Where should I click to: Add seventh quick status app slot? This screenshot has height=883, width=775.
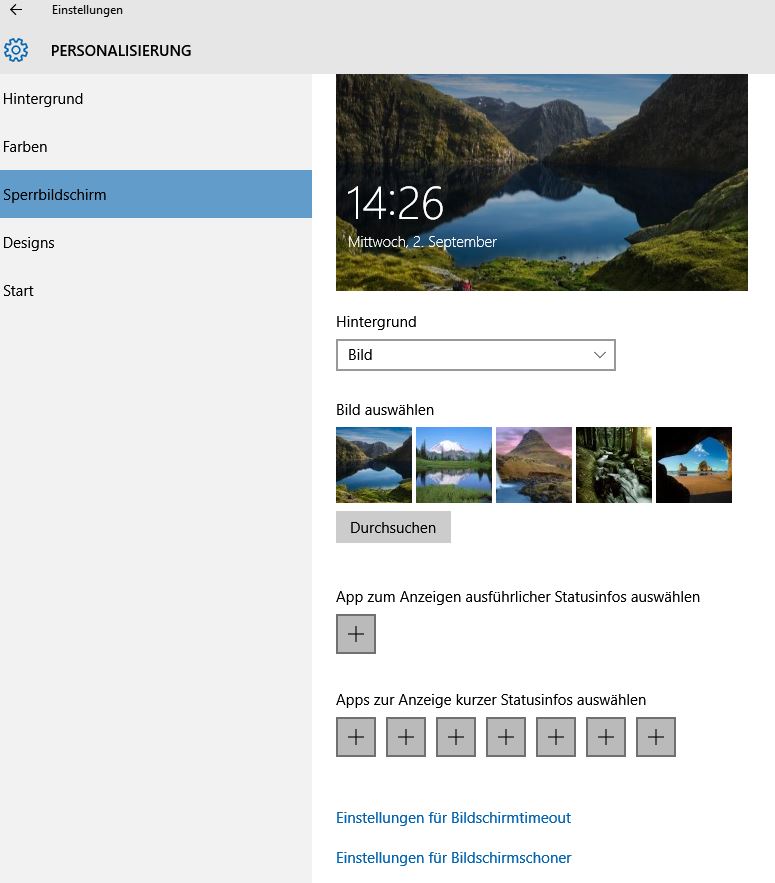(x=656, y=737)
